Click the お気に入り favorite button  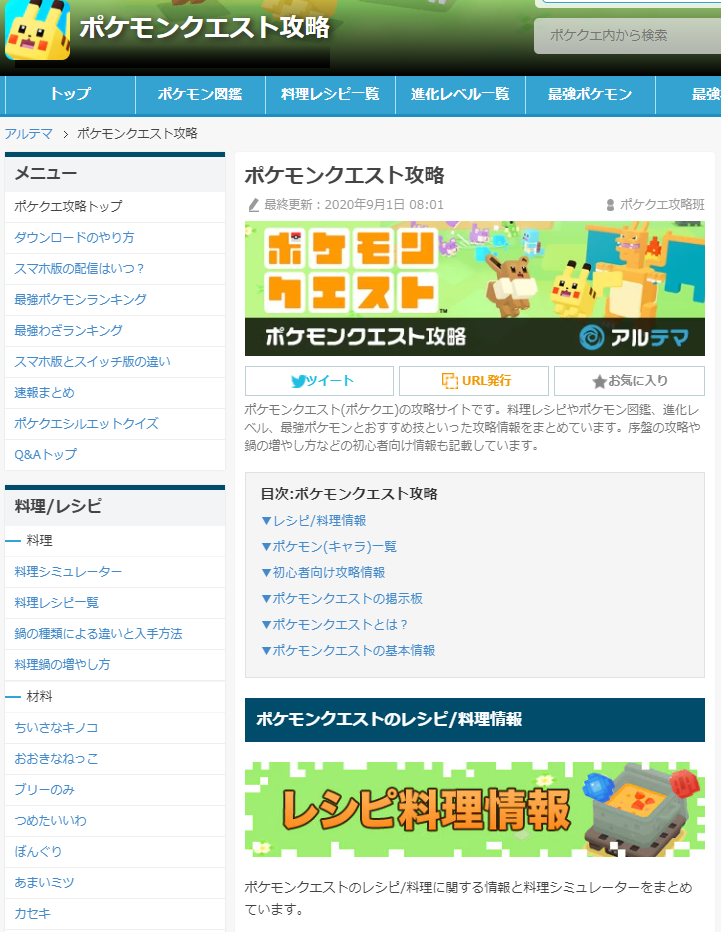coord(629,381)
